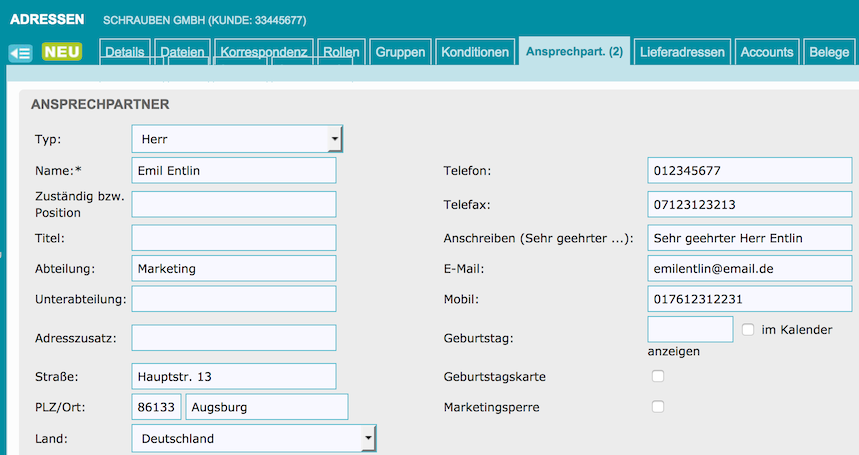This screenshot has height=455, width=859.
Task: Click the E-Mail input field
Action: (750, 269)
